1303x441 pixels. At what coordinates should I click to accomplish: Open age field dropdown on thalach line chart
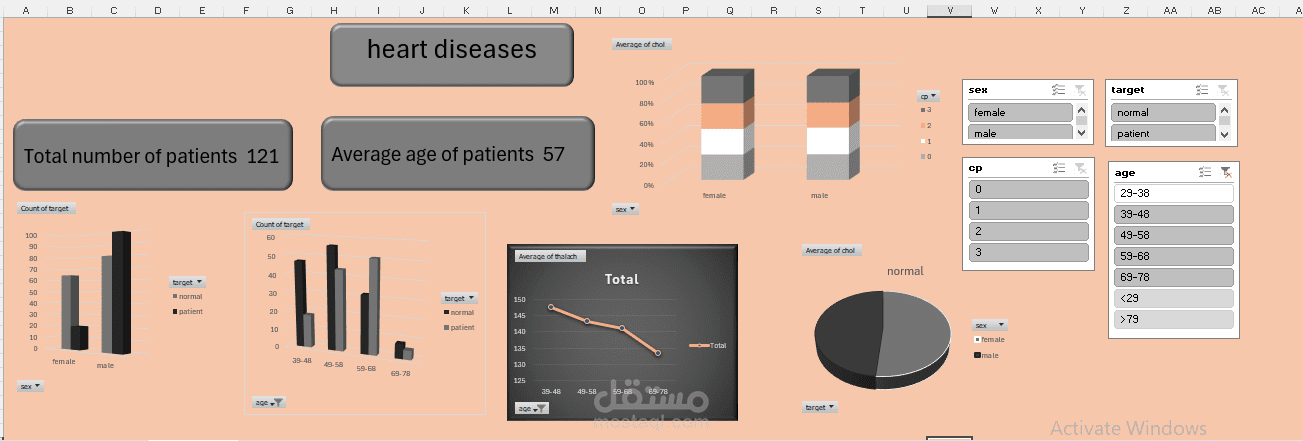[531, 408]
